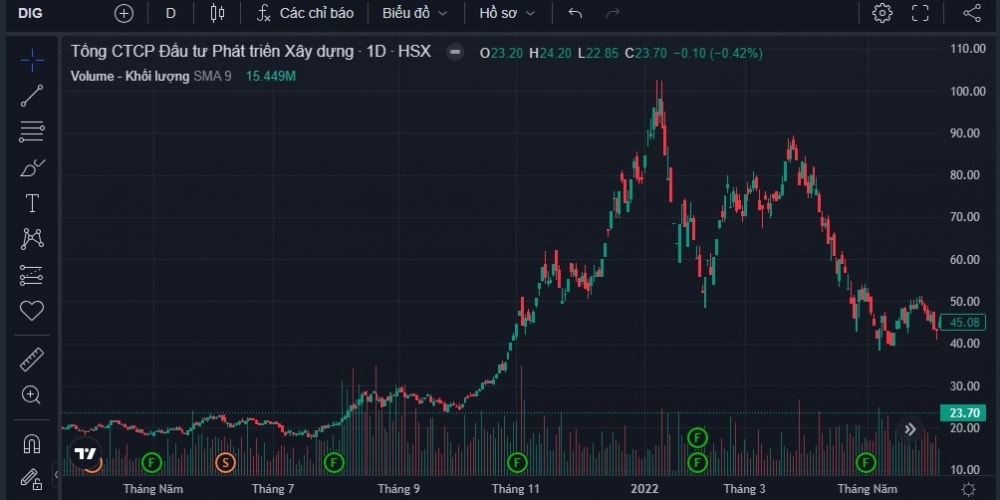Open lower F marker of stacked pair
The width and height of the screenshot is (1000, 500).
(698, 462)
